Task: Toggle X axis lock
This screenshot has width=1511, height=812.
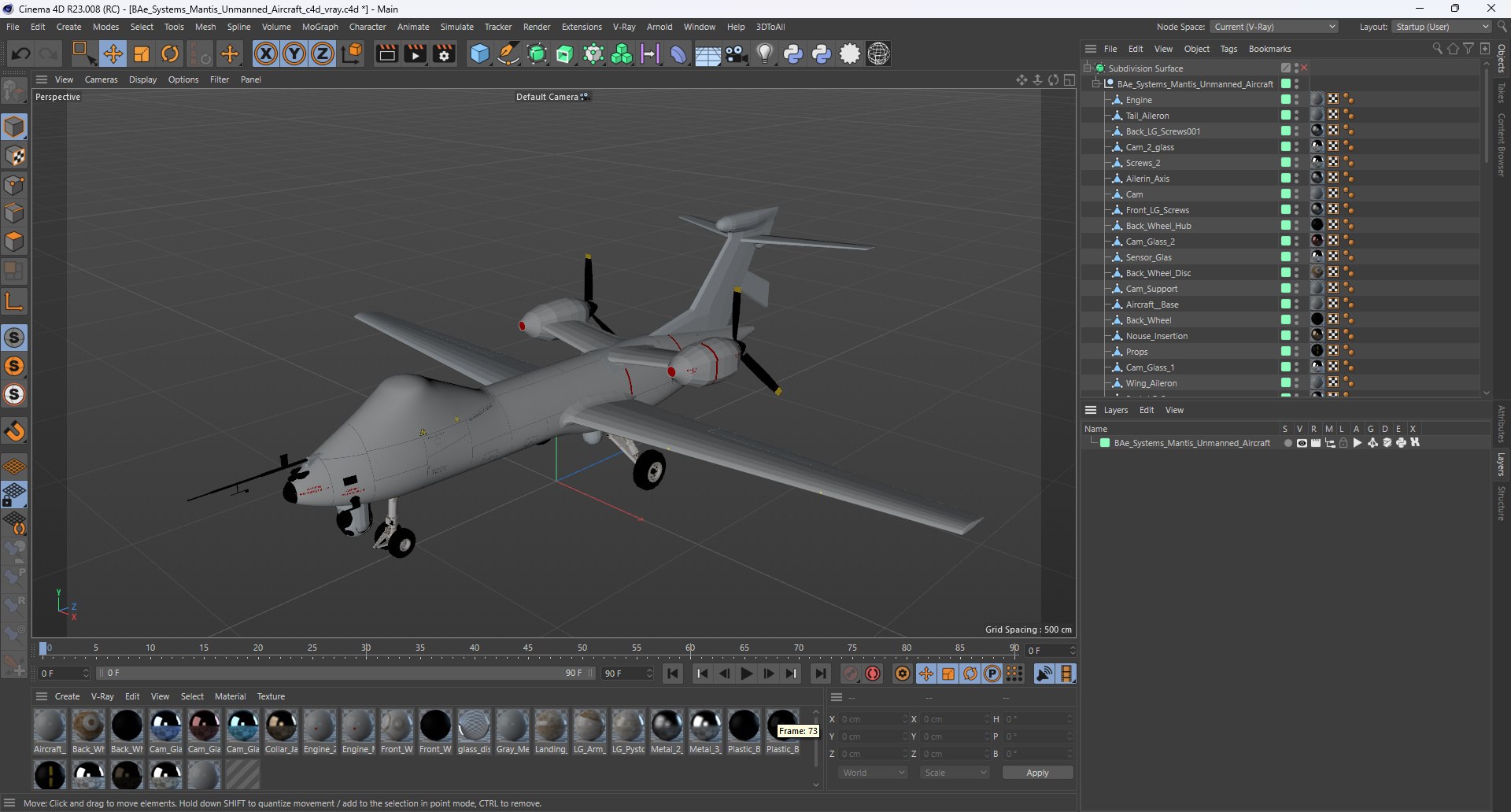Action: 266,54
